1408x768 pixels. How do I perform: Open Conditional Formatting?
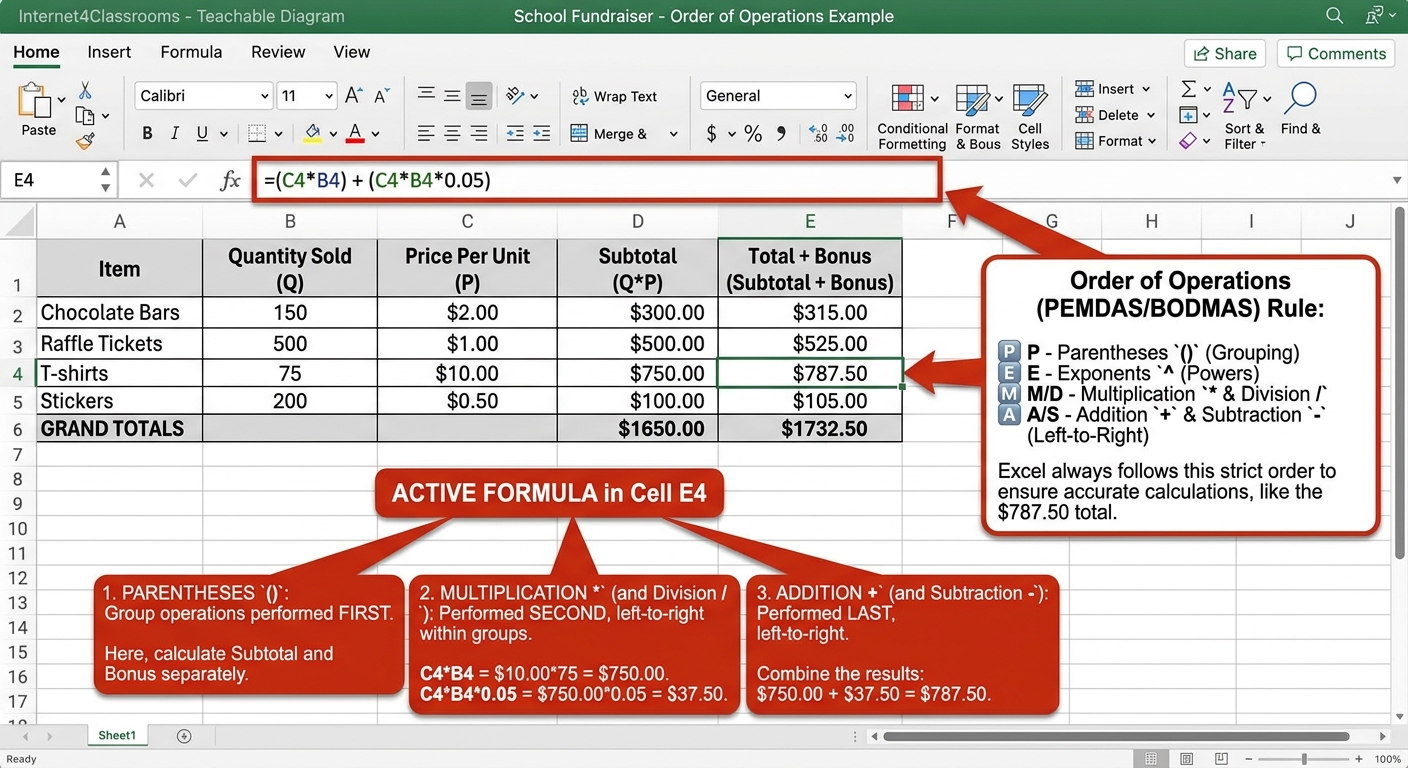pyautogui.click(x=912, y=117)
